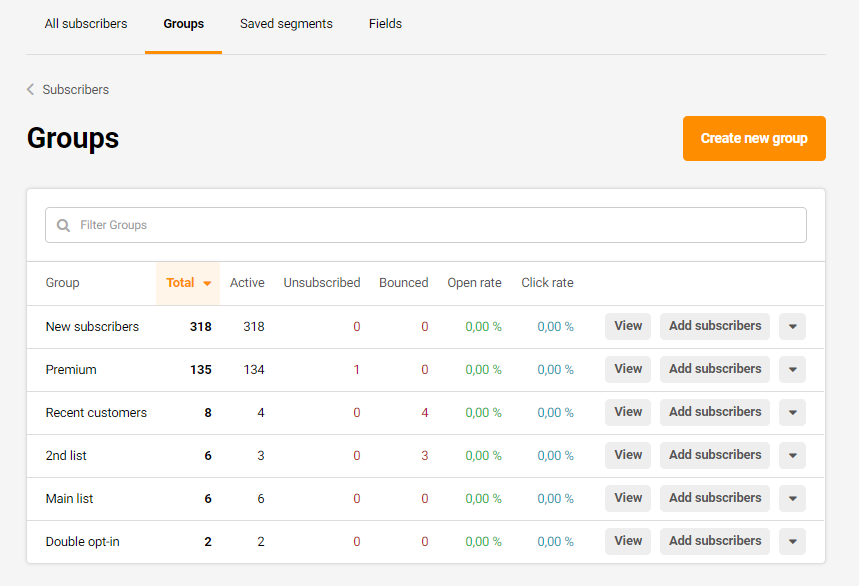Switch to the All subscribers tab
Image resolution: width=859 pixels, height=586 pixels.
tap(85, 23)
